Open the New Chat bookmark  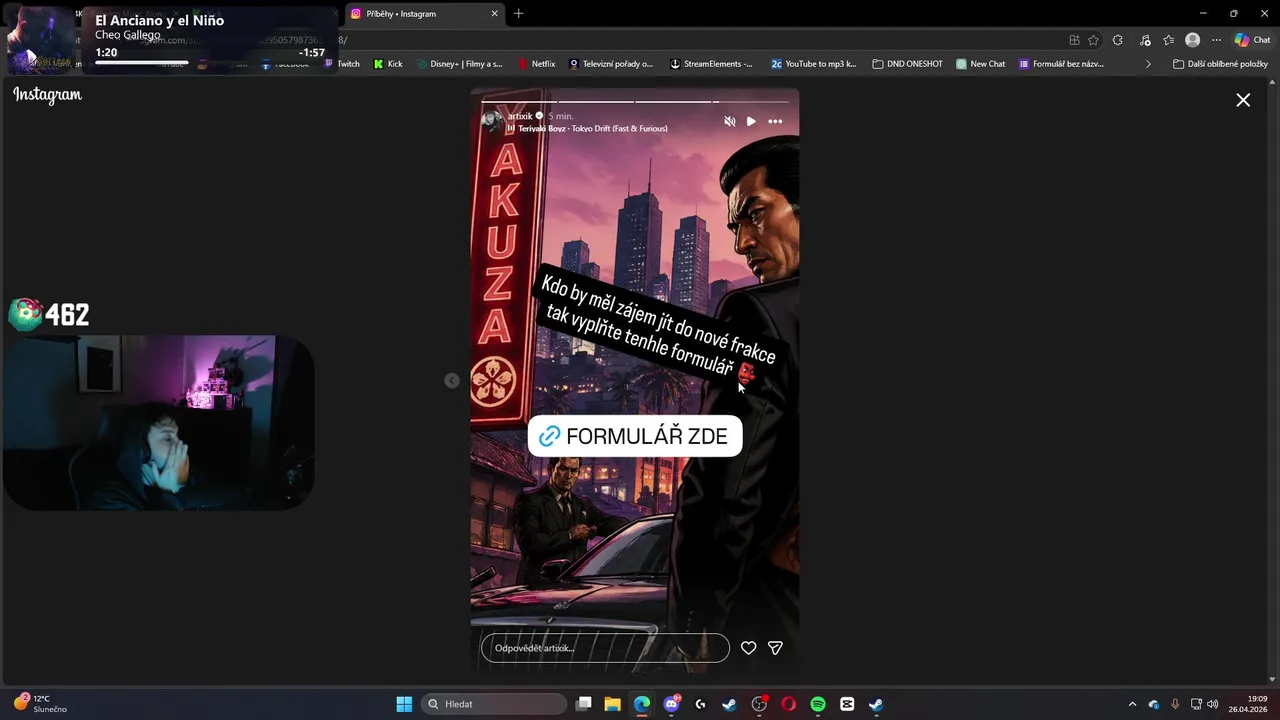981,64
